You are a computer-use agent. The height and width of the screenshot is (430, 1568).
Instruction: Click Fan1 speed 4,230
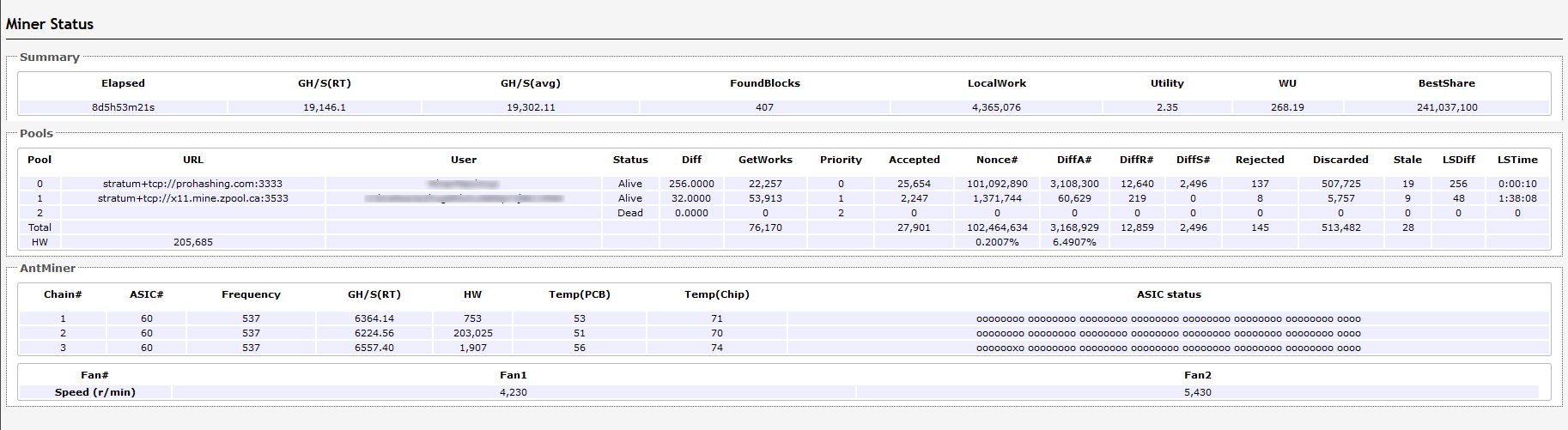(514, 392)
